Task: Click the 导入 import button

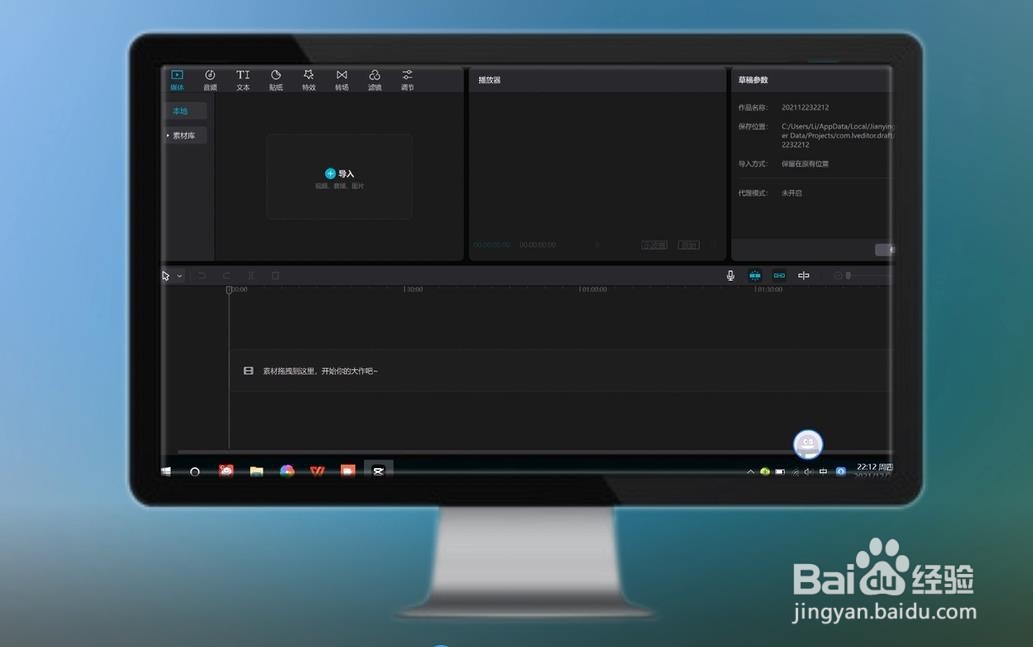Action: pyautogui.click(x=339, y=173)
